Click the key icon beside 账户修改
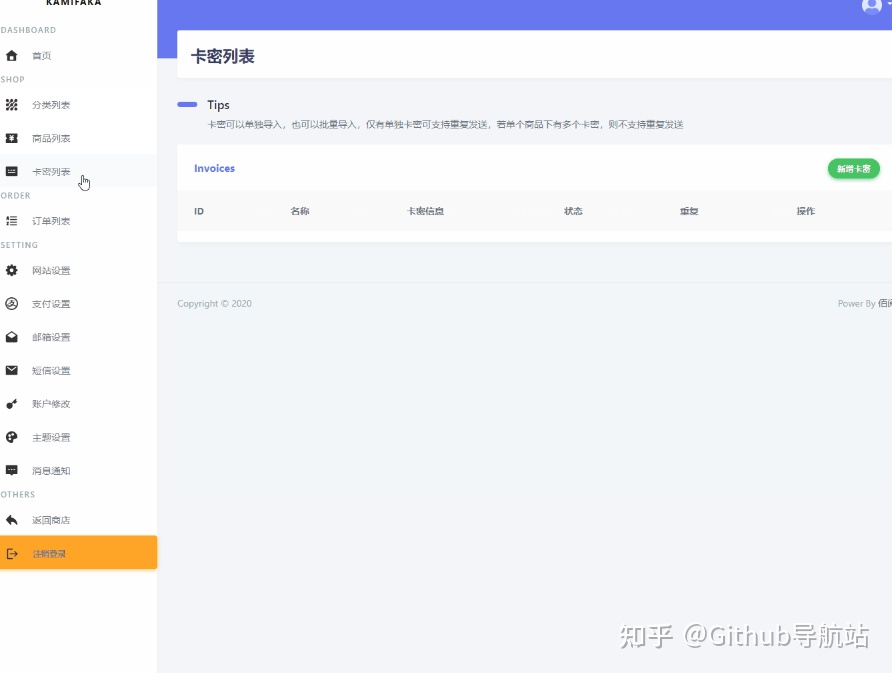The width and height of the screenshot is (892, 673). click(11, 404)
